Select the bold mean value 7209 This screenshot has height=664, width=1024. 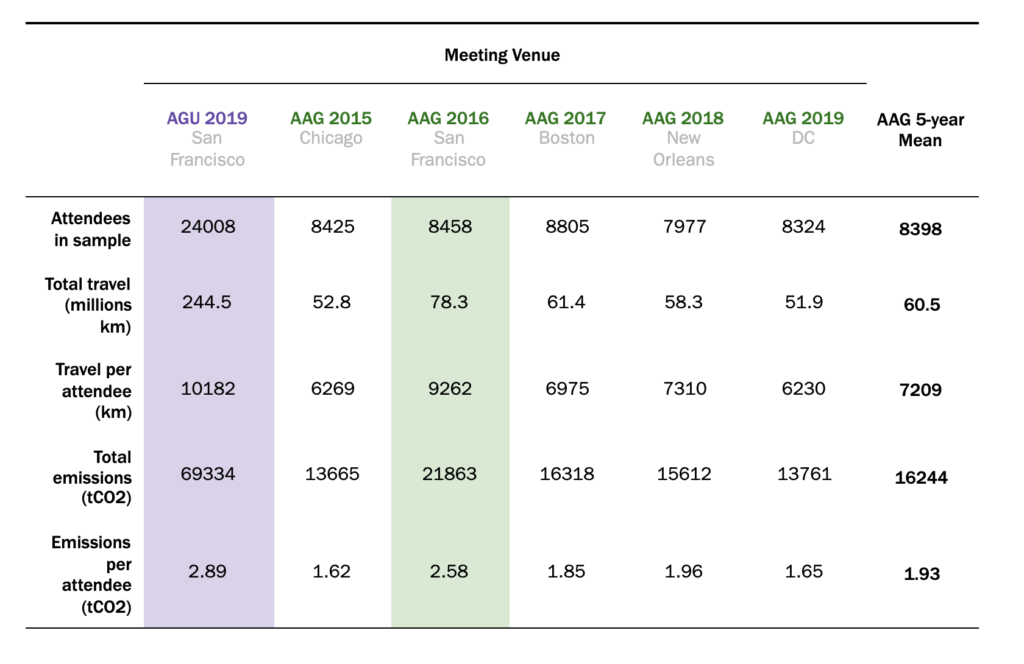point(920,390)
